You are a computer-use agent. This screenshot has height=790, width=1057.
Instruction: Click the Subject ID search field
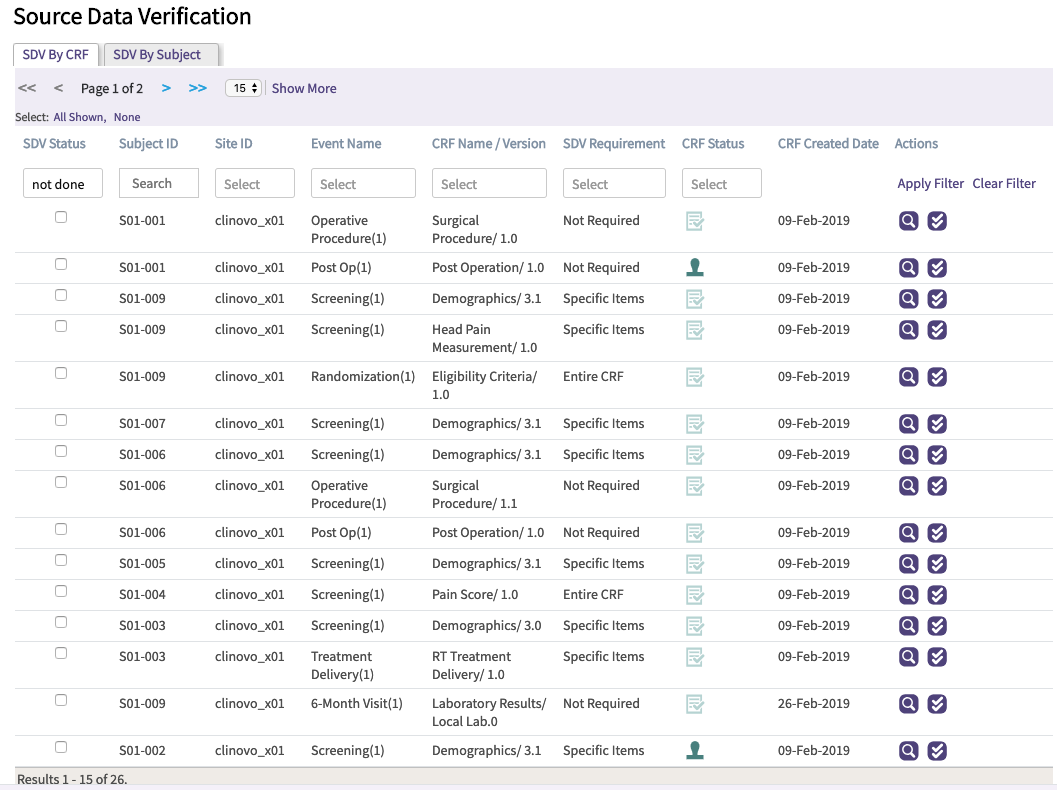[158, 184]
